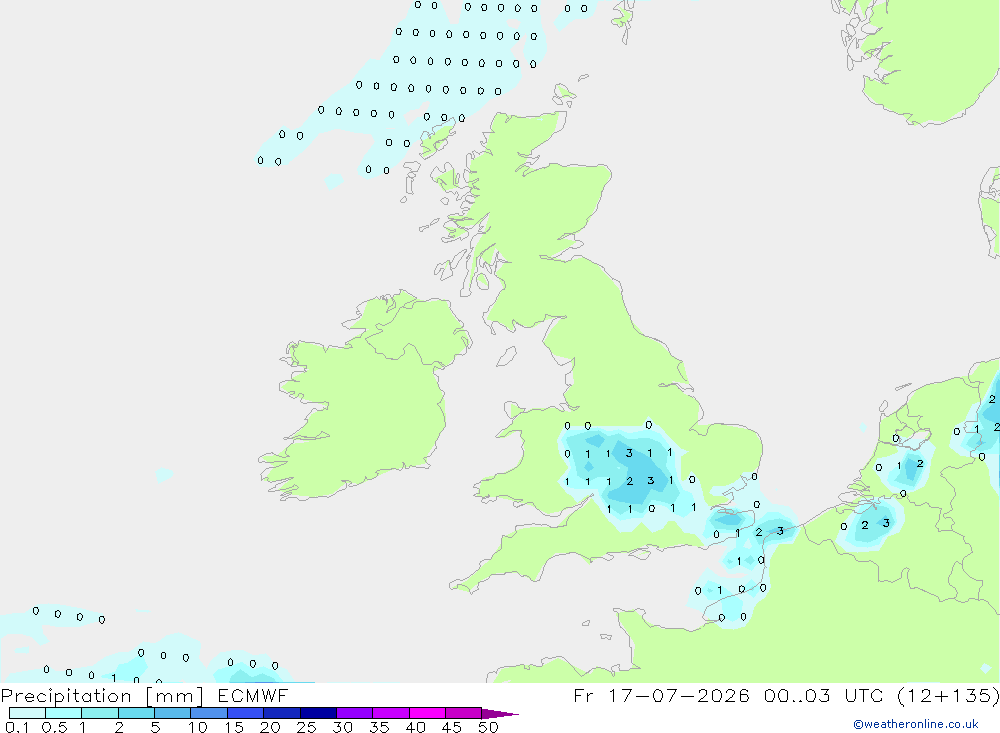Click the Isle of Man on the map
Screen dimensions: 1000x733
(506, 357)
